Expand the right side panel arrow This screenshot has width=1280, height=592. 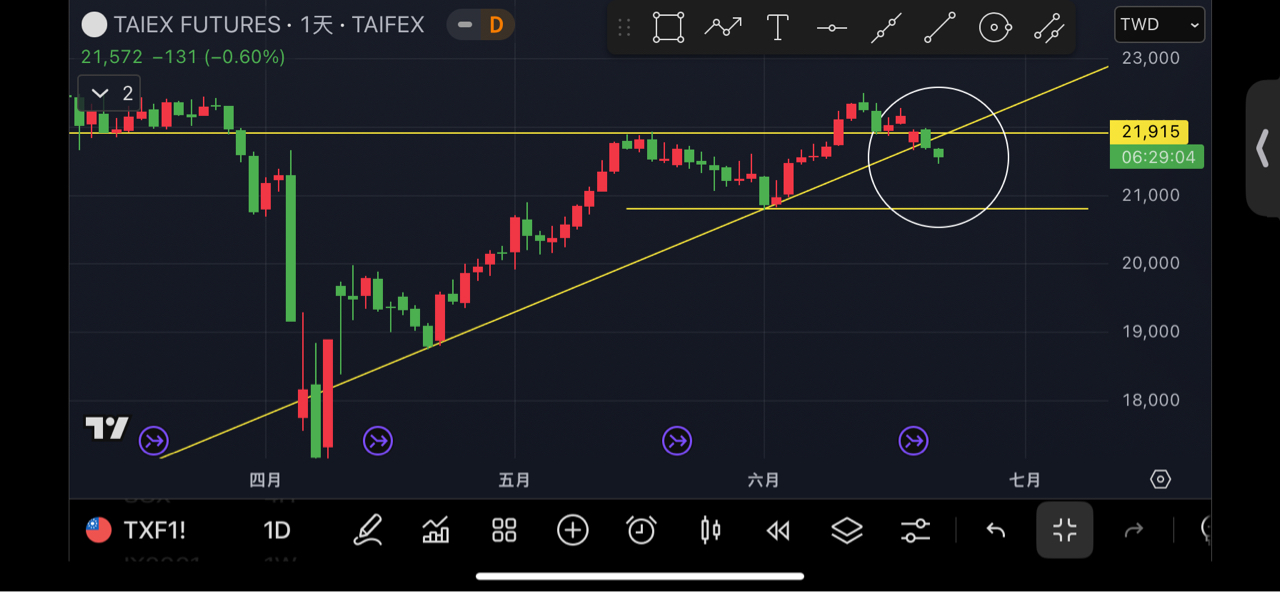point(1263,149)
